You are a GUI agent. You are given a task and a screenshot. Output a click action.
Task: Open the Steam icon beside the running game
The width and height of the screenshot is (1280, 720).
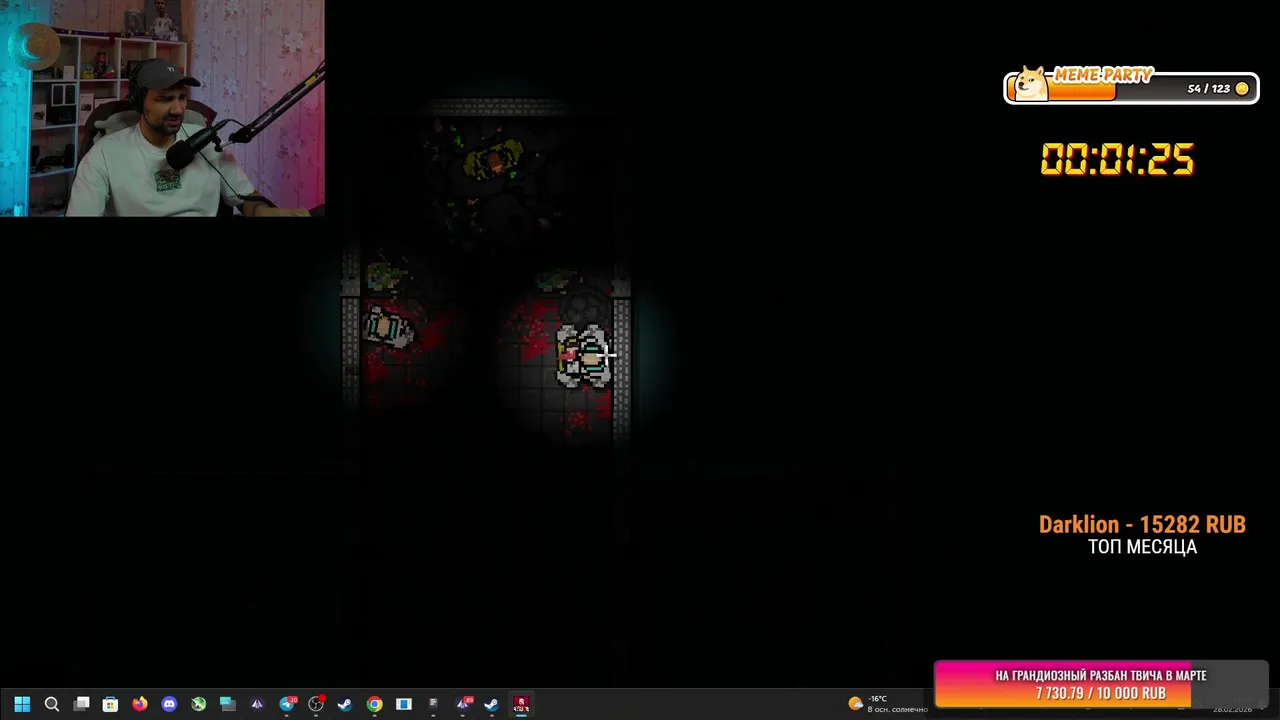[491, 704]
